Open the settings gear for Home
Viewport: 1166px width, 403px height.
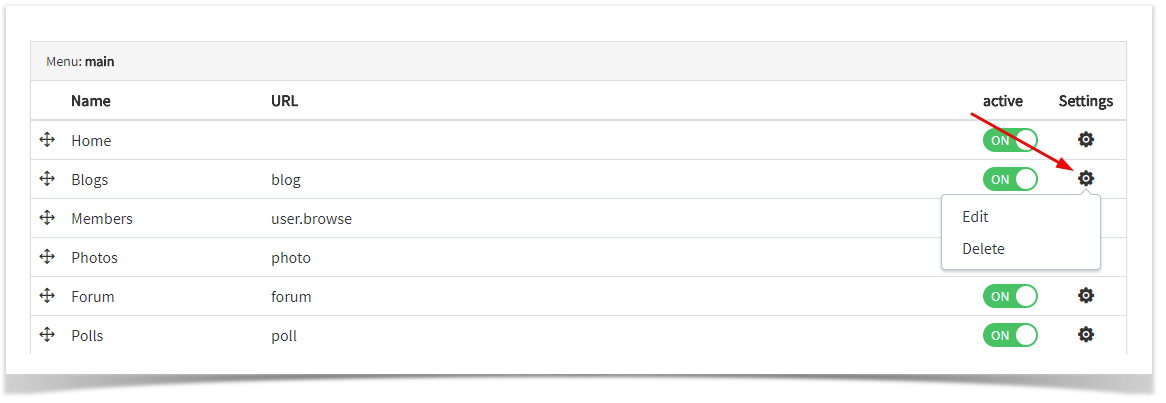(1086, 140)
